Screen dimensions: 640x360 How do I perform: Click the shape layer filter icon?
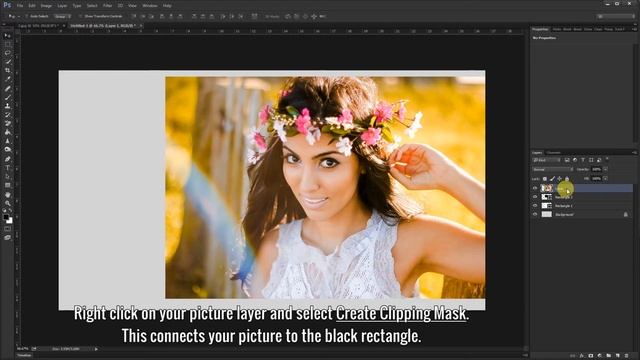[x=591, y=160]
